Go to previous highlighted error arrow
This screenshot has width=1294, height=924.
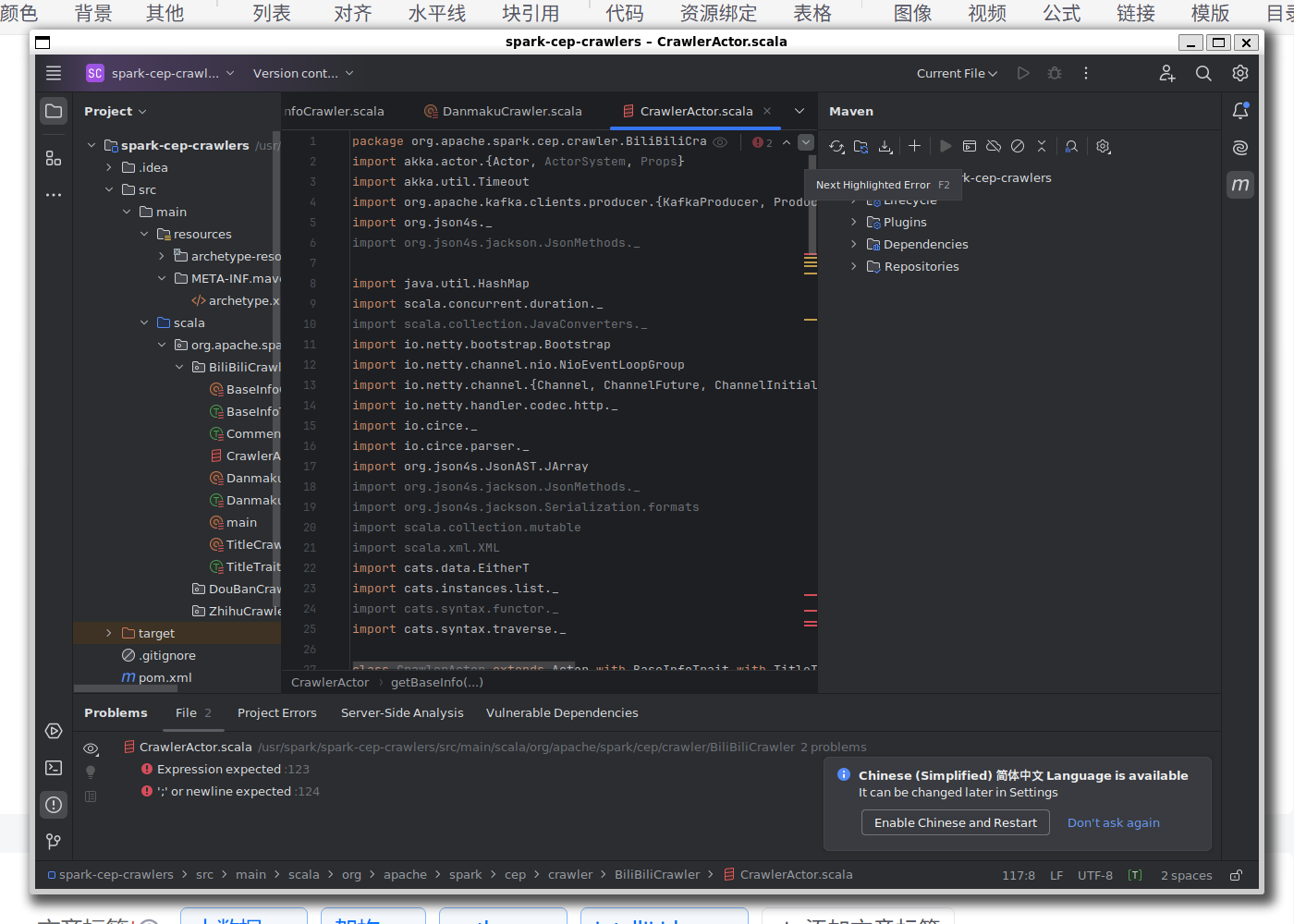pyautogui.click(x=787, y=142)
